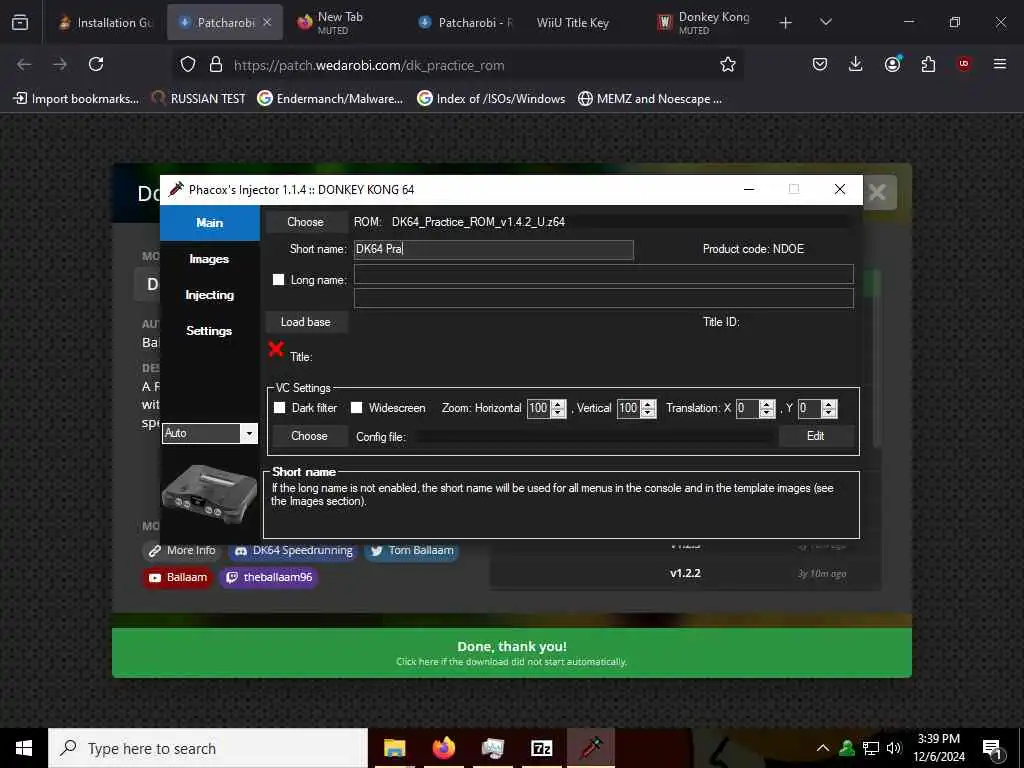Open the Main section in Phacox's Injector

pyautogui.click(x=210, y=223)
